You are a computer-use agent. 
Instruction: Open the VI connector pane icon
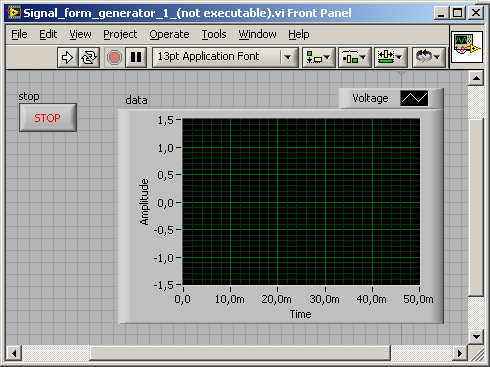467,47
